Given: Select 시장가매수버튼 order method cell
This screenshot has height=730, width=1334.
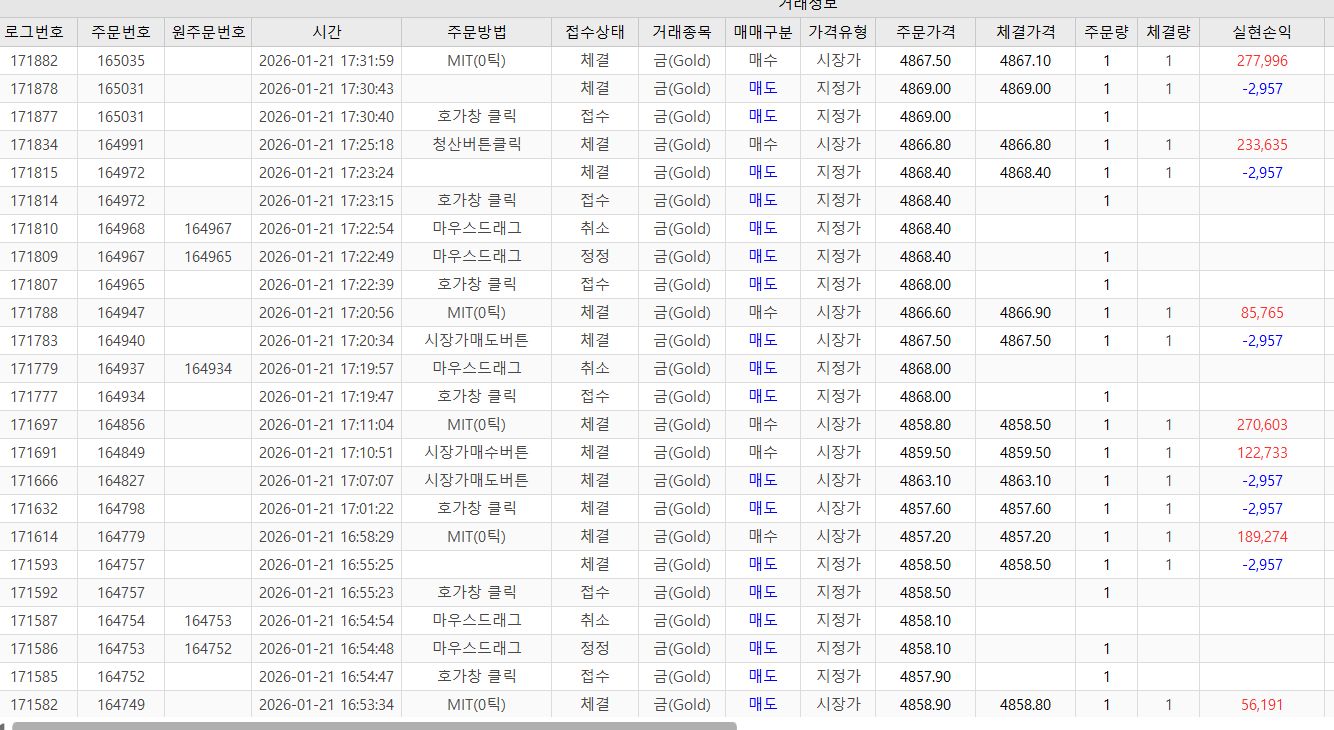Looking at the screenshot, I should (476, 453).
